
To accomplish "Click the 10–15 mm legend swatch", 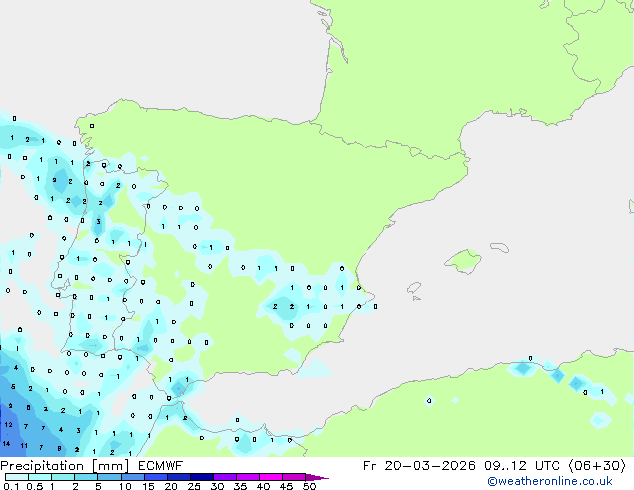I will point(132,477).
